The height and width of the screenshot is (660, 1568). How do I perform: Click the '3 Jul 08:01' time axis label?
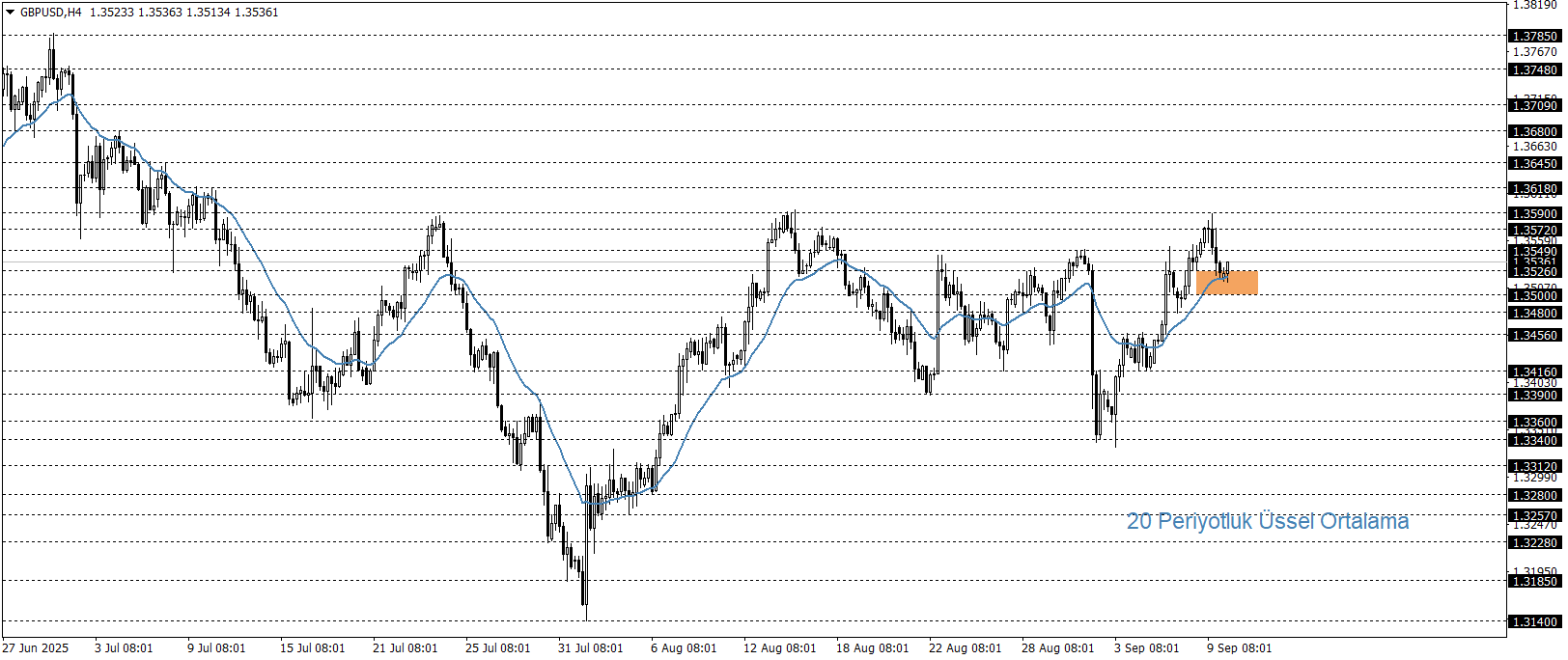pyautogui.click(x=124, y=648)
